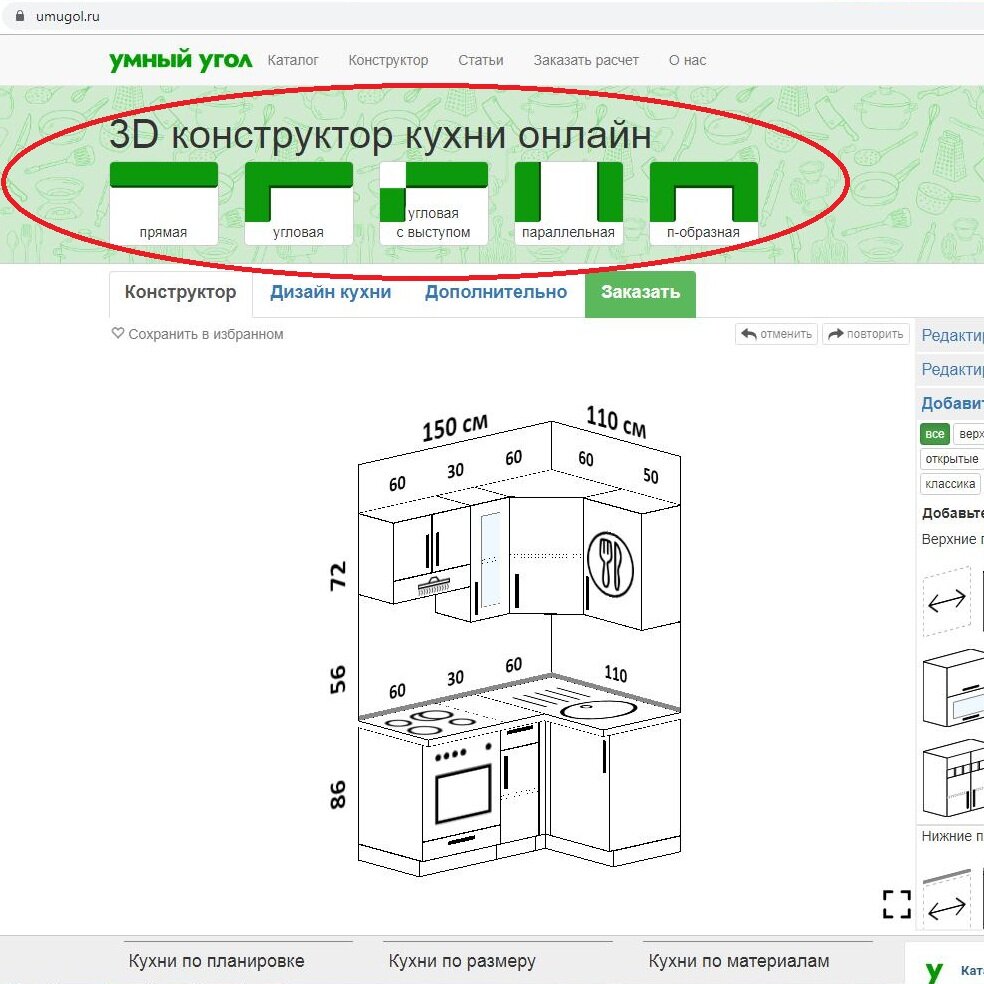
Task: Switch to the Конструктор tab
Action: pos(181,292)
